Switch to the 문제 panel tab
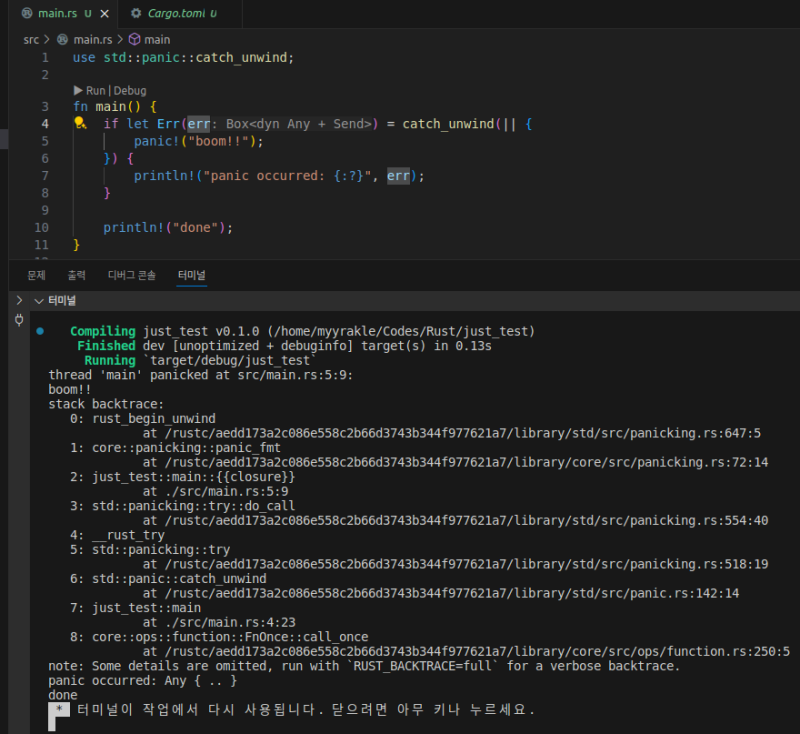Screen dimensions: 800x734 tap(36, 274)
